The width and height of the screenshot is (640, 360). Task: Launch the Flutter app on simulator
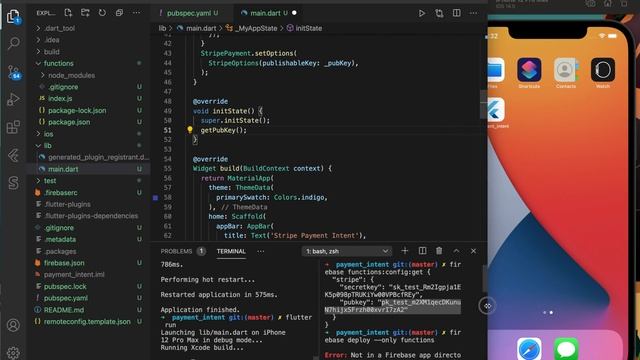pos(496,110)
